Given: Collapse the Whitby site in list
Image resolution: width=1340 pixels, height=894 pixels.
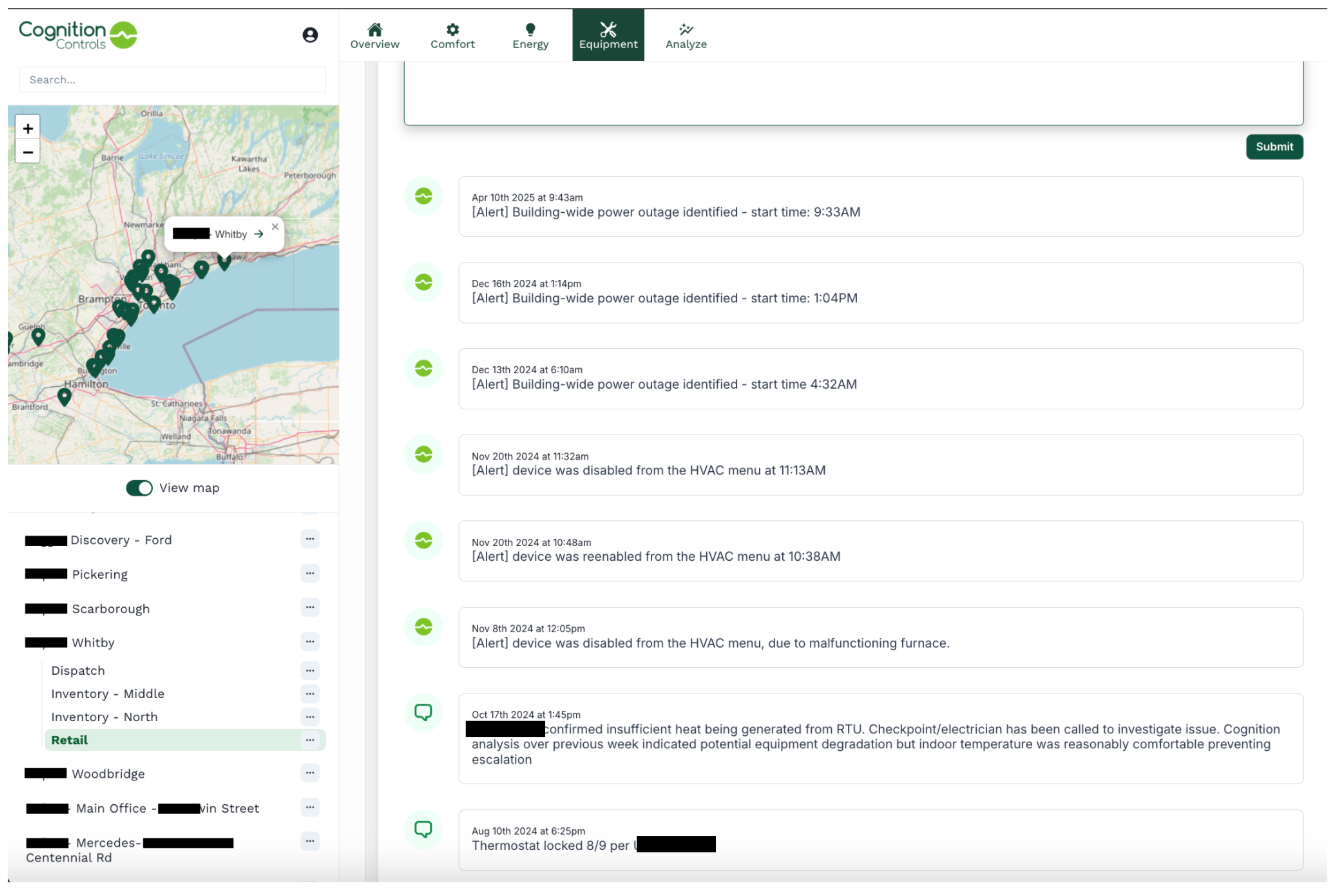Looking at the screenshot, I should [92, 643].
